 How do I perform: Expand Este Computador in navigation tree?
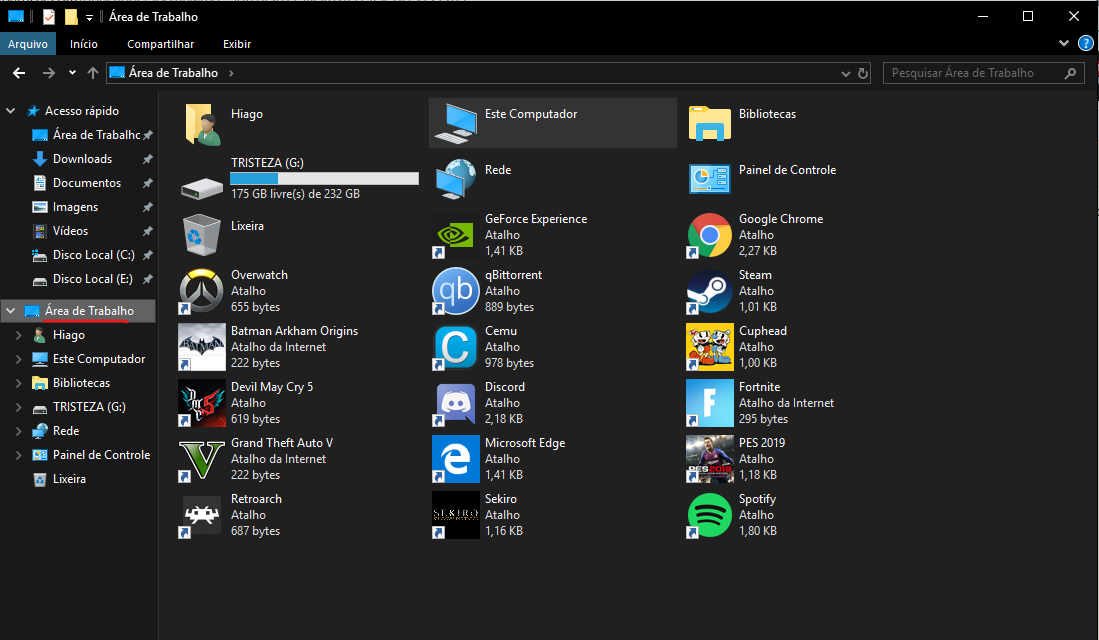click(19, 359)
